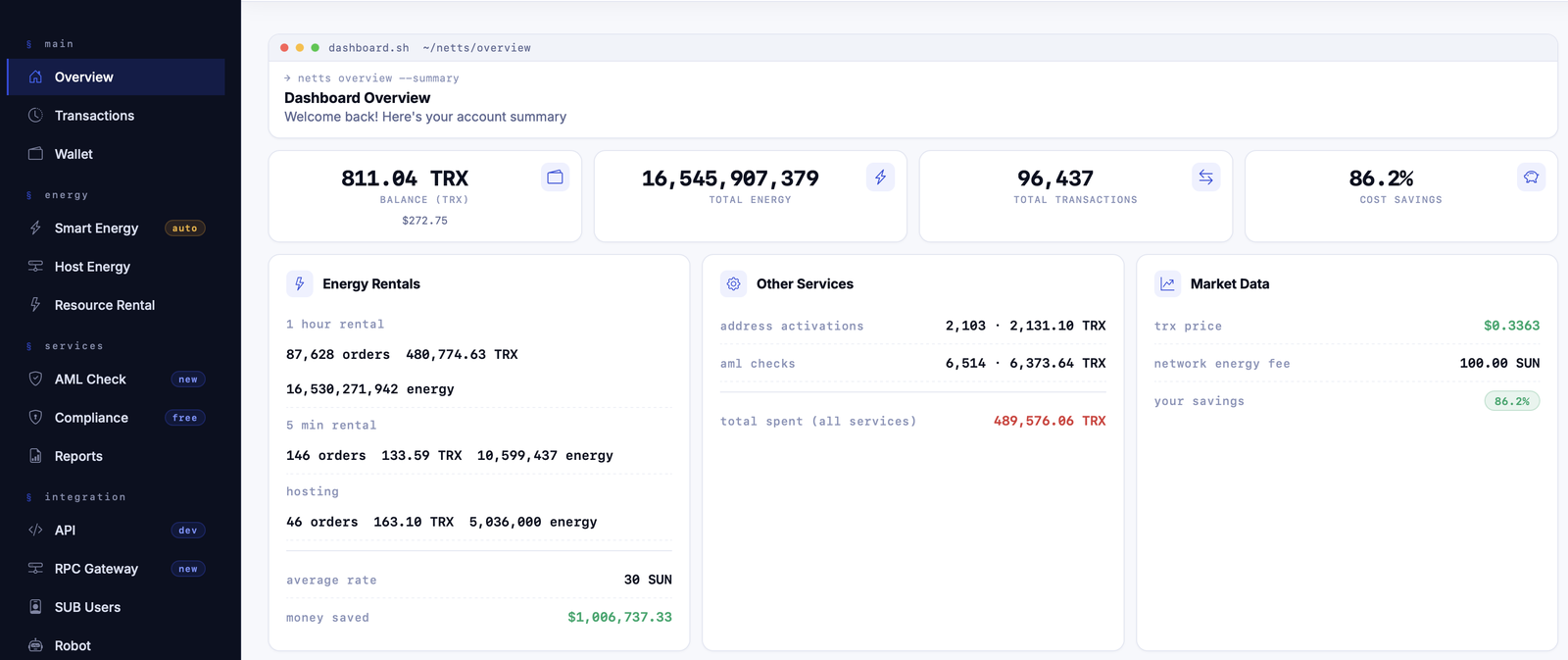Click the 16,545,907,379 total energy value
The width and height of the screenshot is (1568, 660).
point(730,178)
